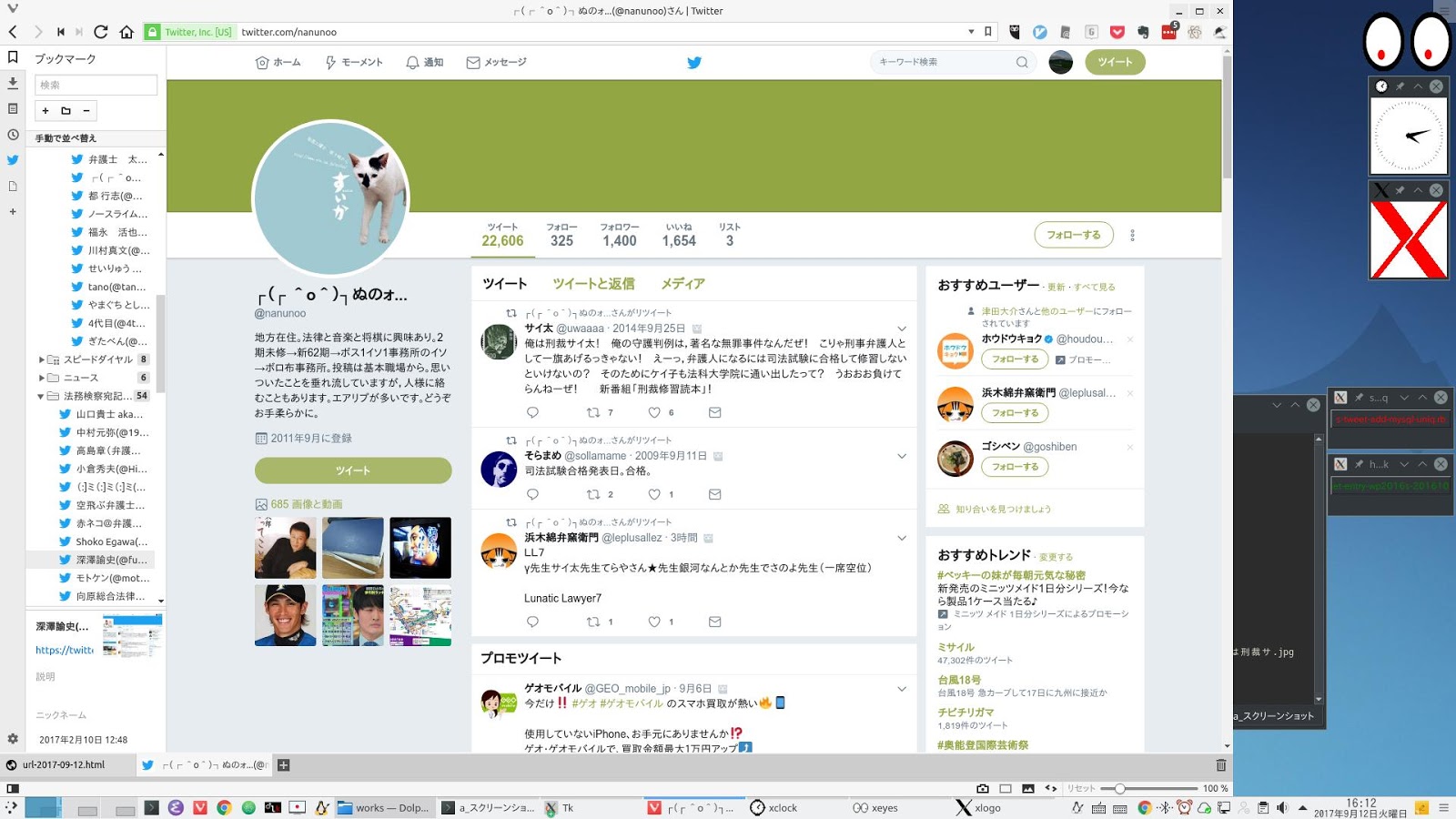The height and width of the screenshot is (819, 1456).
Task: Open the 685 画像と動画 link
Action: [307, 504]
